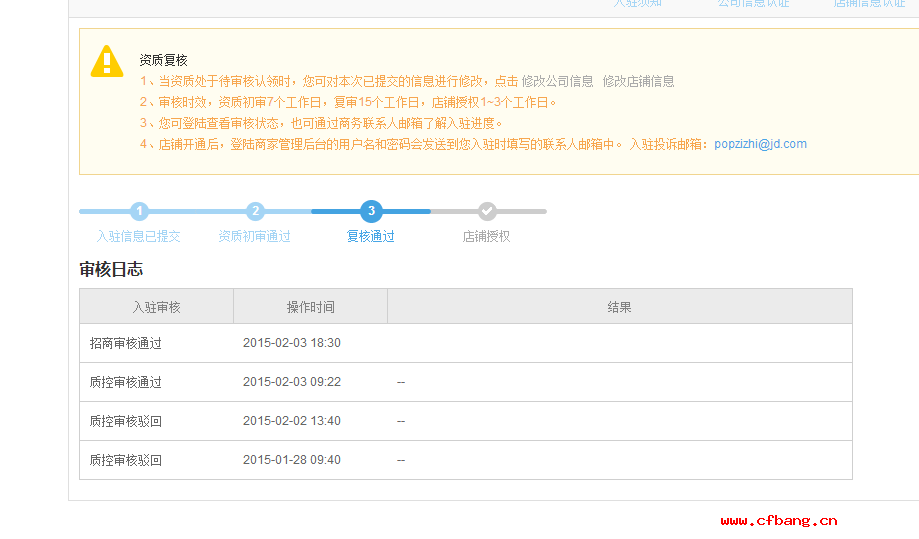This screenshot has width=919, height=539.
Task: Click the 操作时间 column header
Action: pyautogui.click(x=311, y=307)
